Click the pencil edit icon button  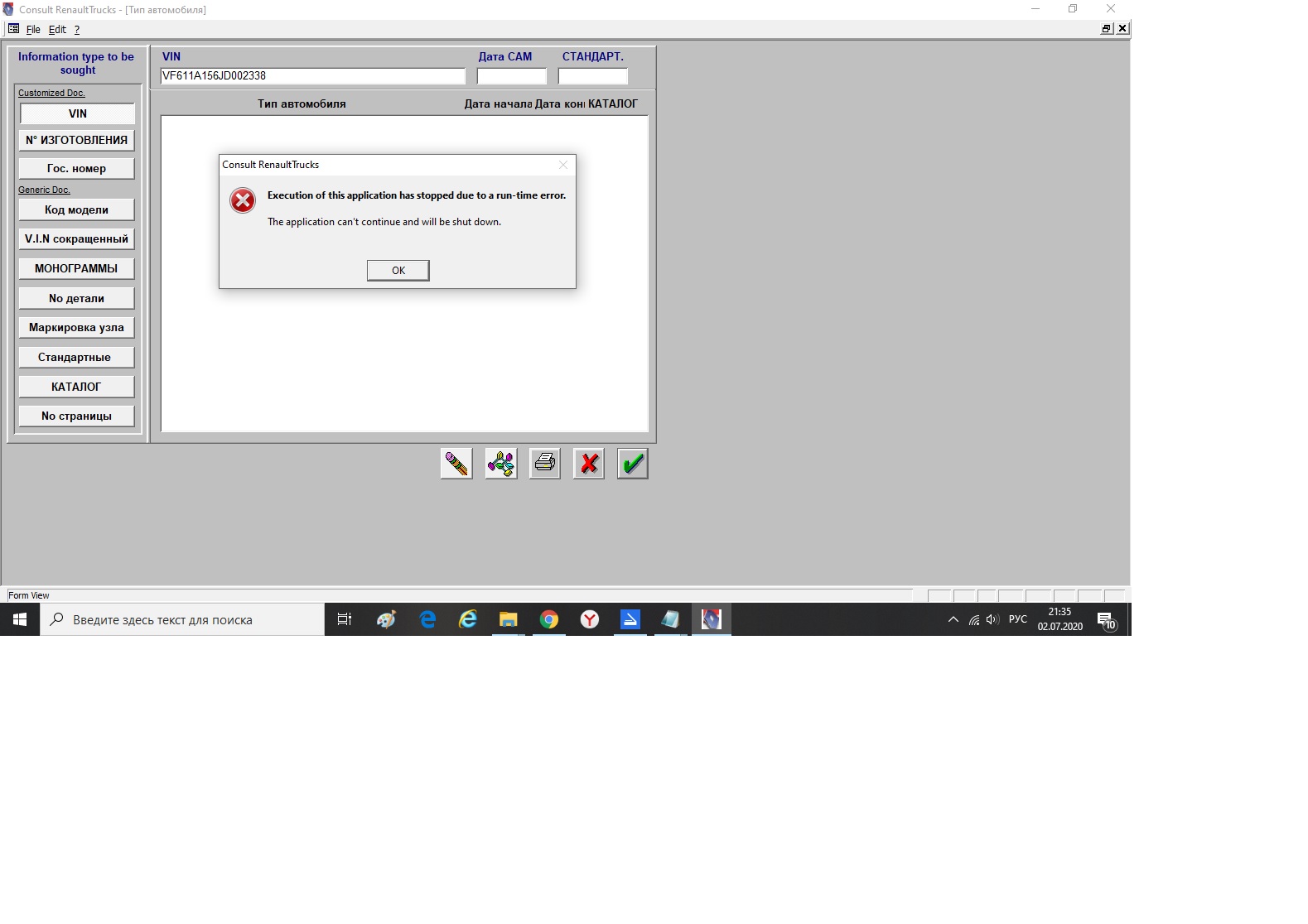[456, 464]
